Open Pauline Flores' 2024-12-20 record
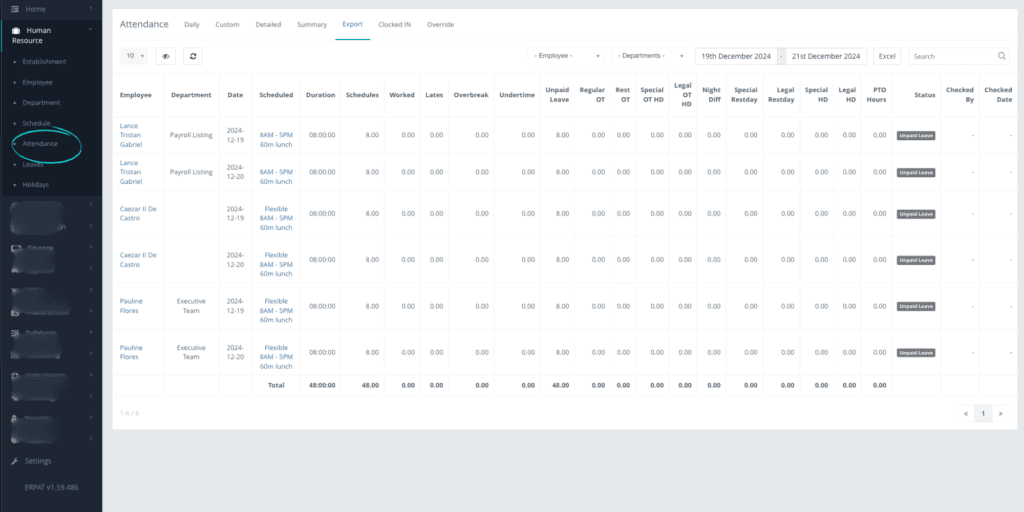Viewport: 1024px width, 512px height. tap(131, 352)
